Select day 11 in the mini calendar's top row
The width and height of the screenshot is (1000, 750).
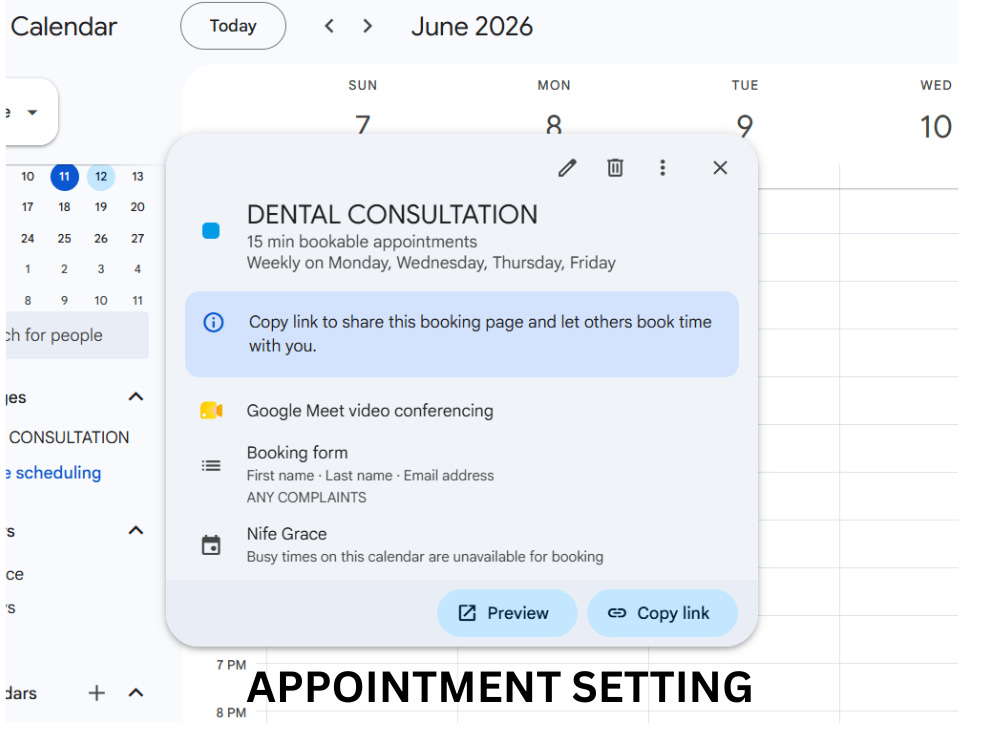pos(64,177)
